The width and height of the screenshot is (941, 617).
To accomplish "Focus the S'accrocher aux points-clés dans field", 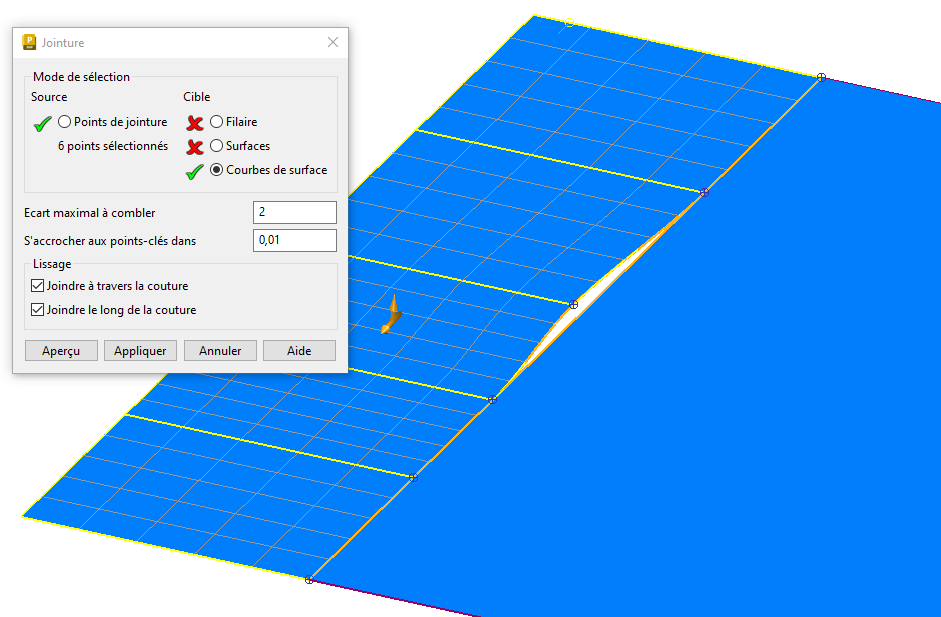I will pyautogui.click(x=294, y=241).
